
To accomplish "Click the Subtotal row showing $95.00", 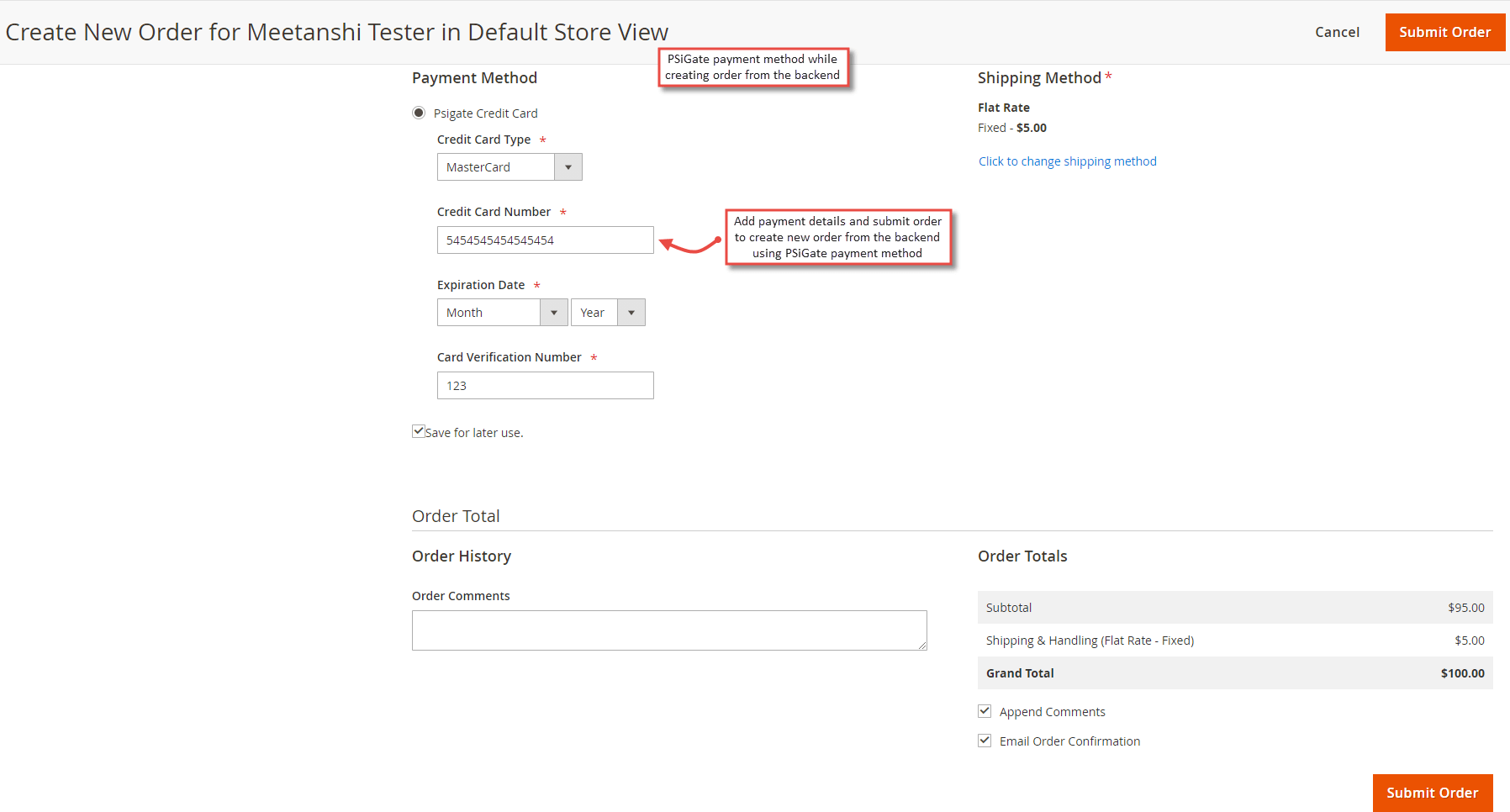I will 1234,607.
